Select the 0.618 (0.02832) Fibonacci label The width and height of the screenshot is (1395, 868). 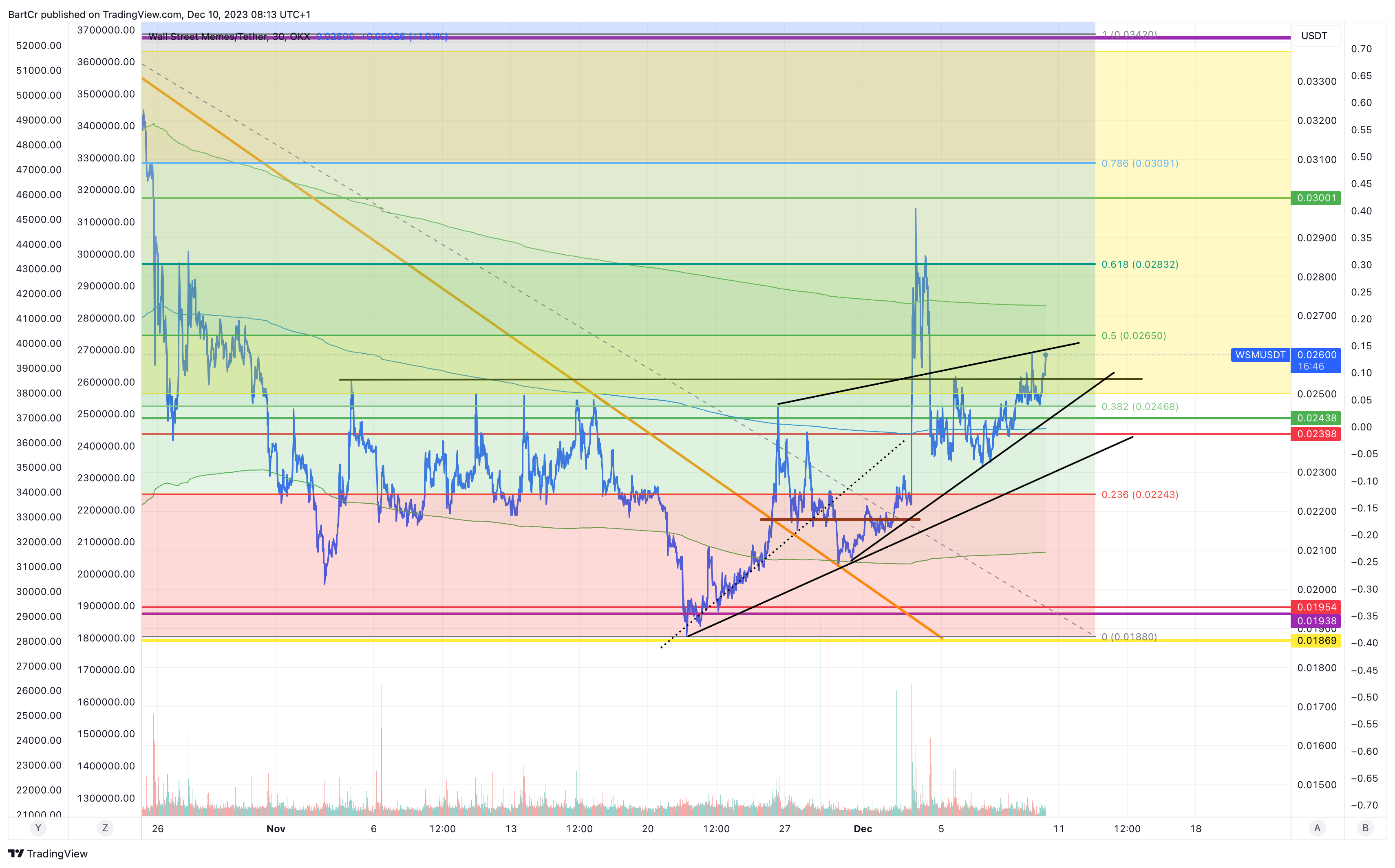1140,264
